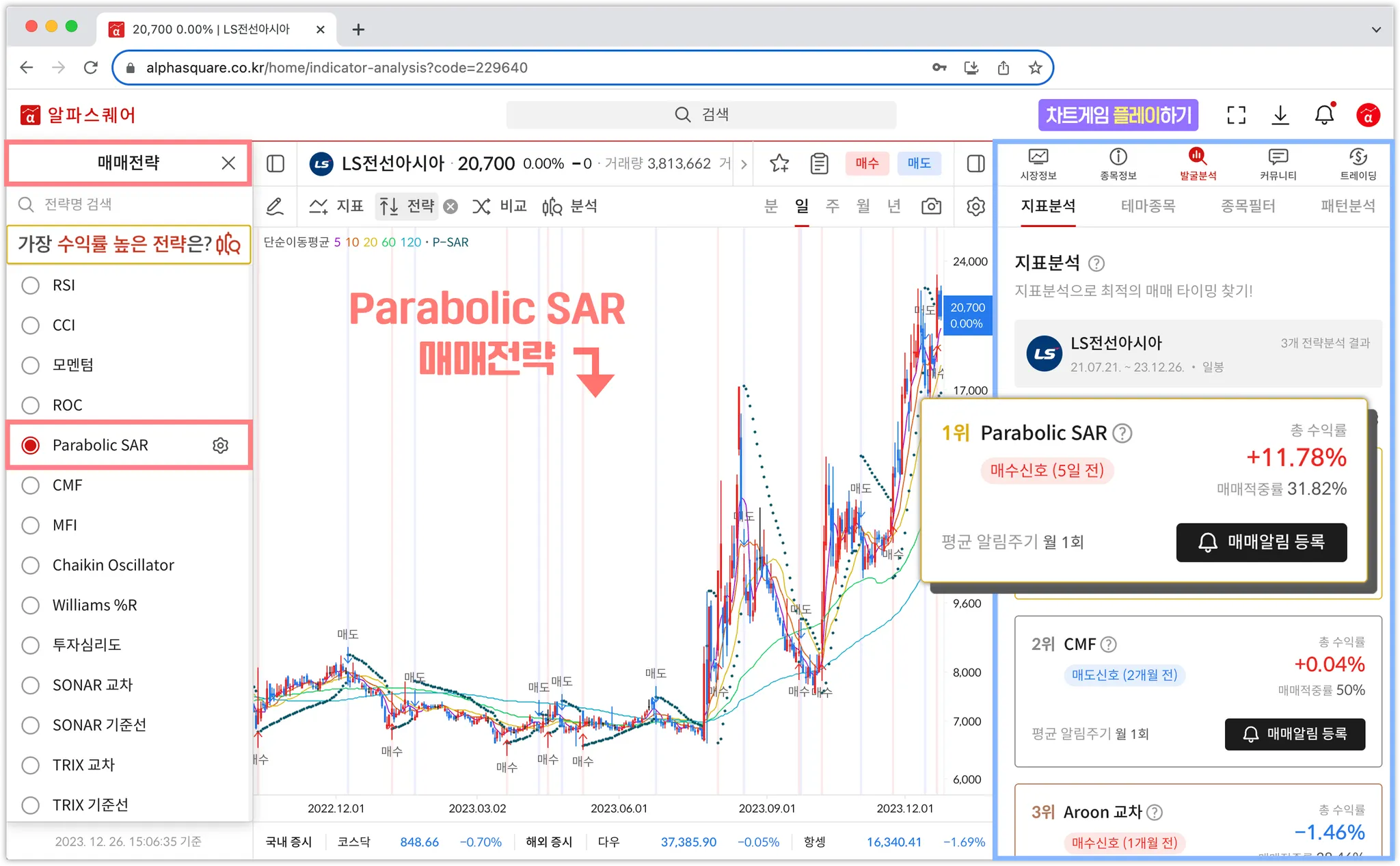Choose the SONAR 교차 strategy option
Image resolution: width=1400 pixels, height=866 pixels.
click(x=31, y=685)
